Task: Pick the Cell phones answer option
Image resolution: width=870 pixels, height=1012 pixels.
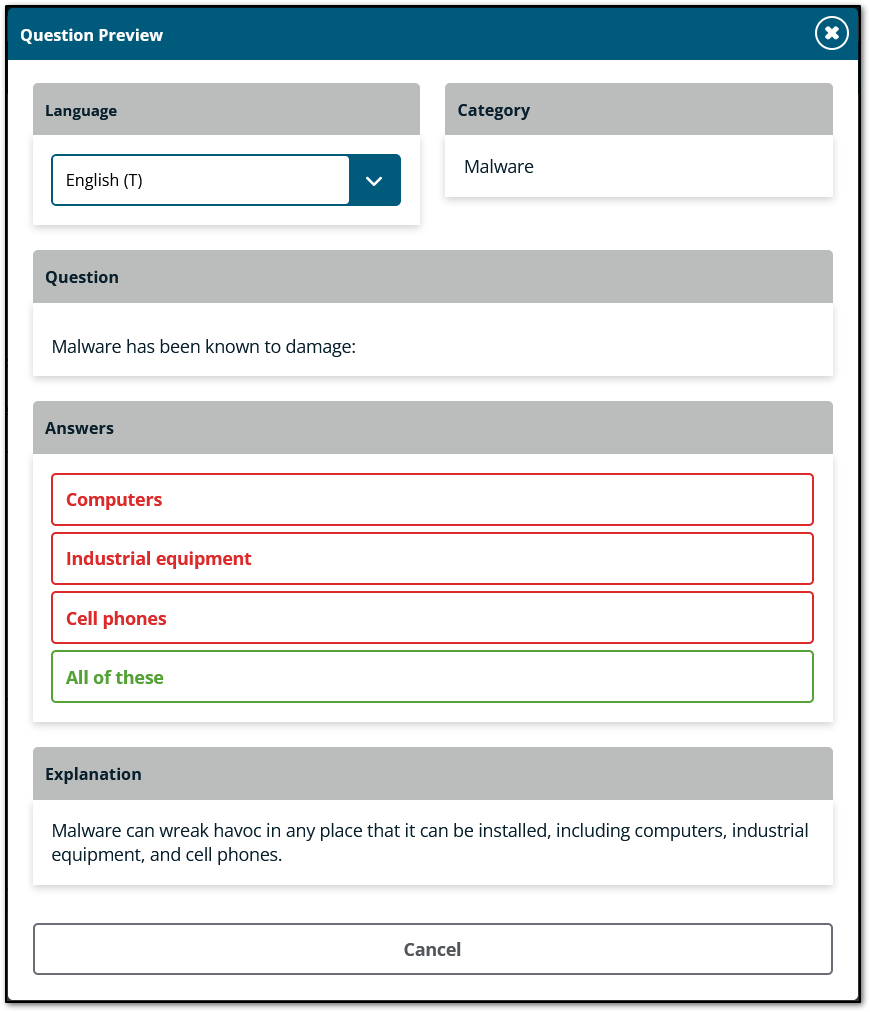Action: (432, 617)
